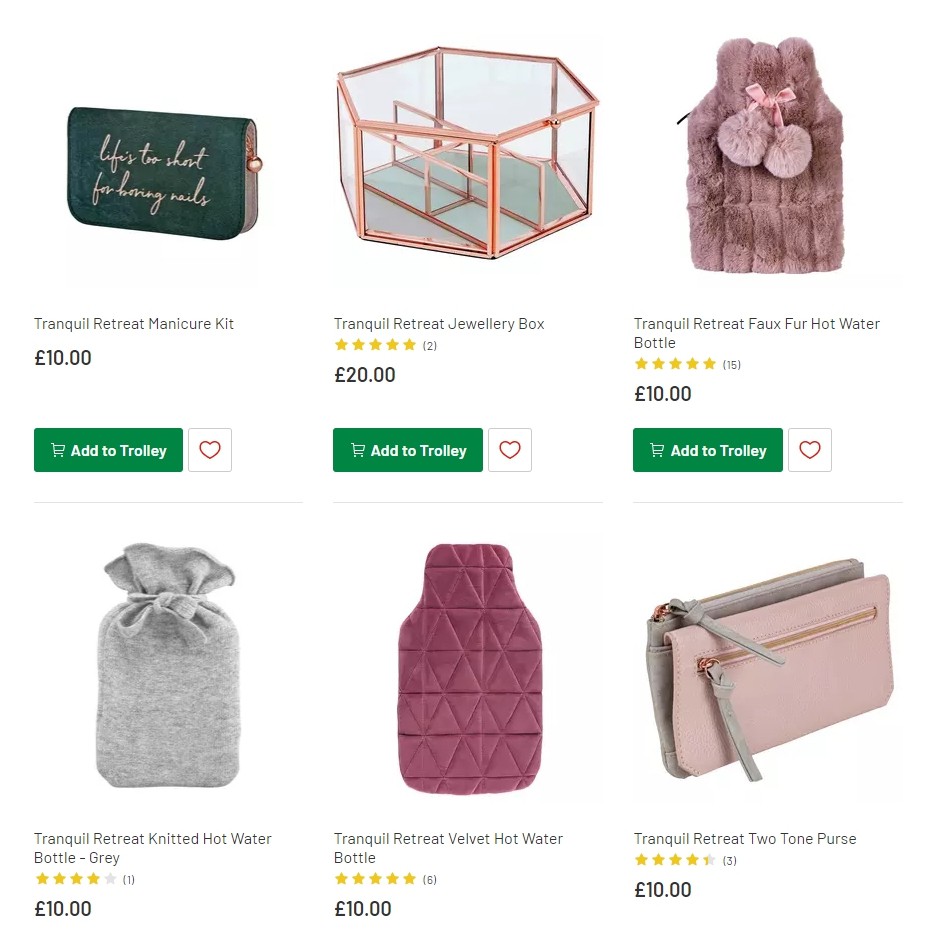Click the wishlist heart for the Manicure Kit
Image resolution: width=927 pixels, height=930 pixels.
[209, 450]
